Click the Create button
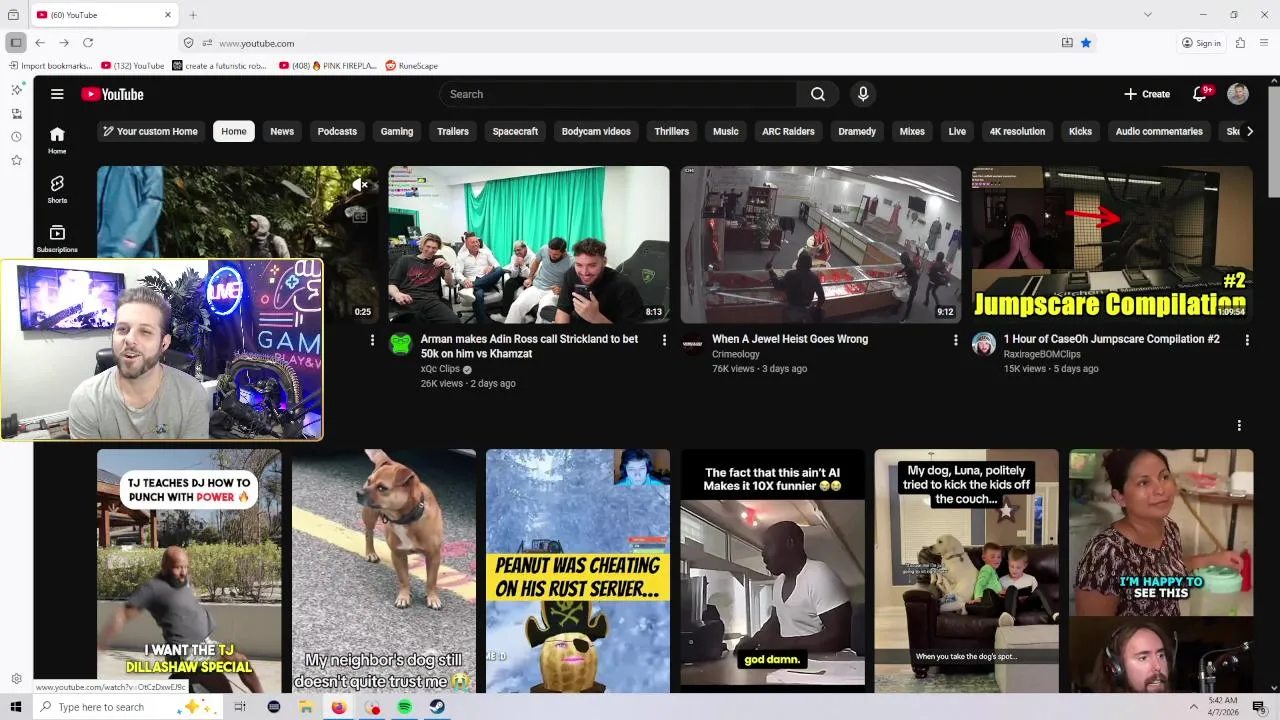The width and height of the screenshot is (1280, 720). pos(1147,94)
